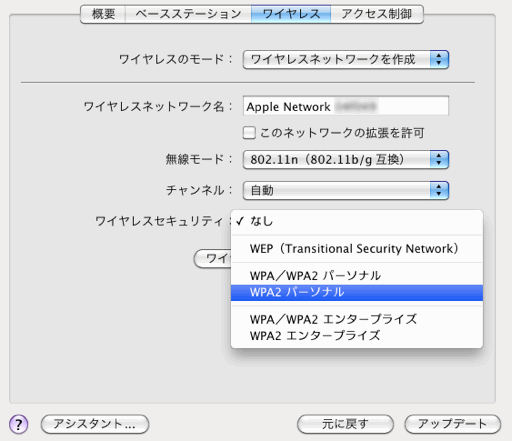Click the purple help question mark icon
Image resolution: width=512 pixels, height=441 pixels.
pos(19,424)
